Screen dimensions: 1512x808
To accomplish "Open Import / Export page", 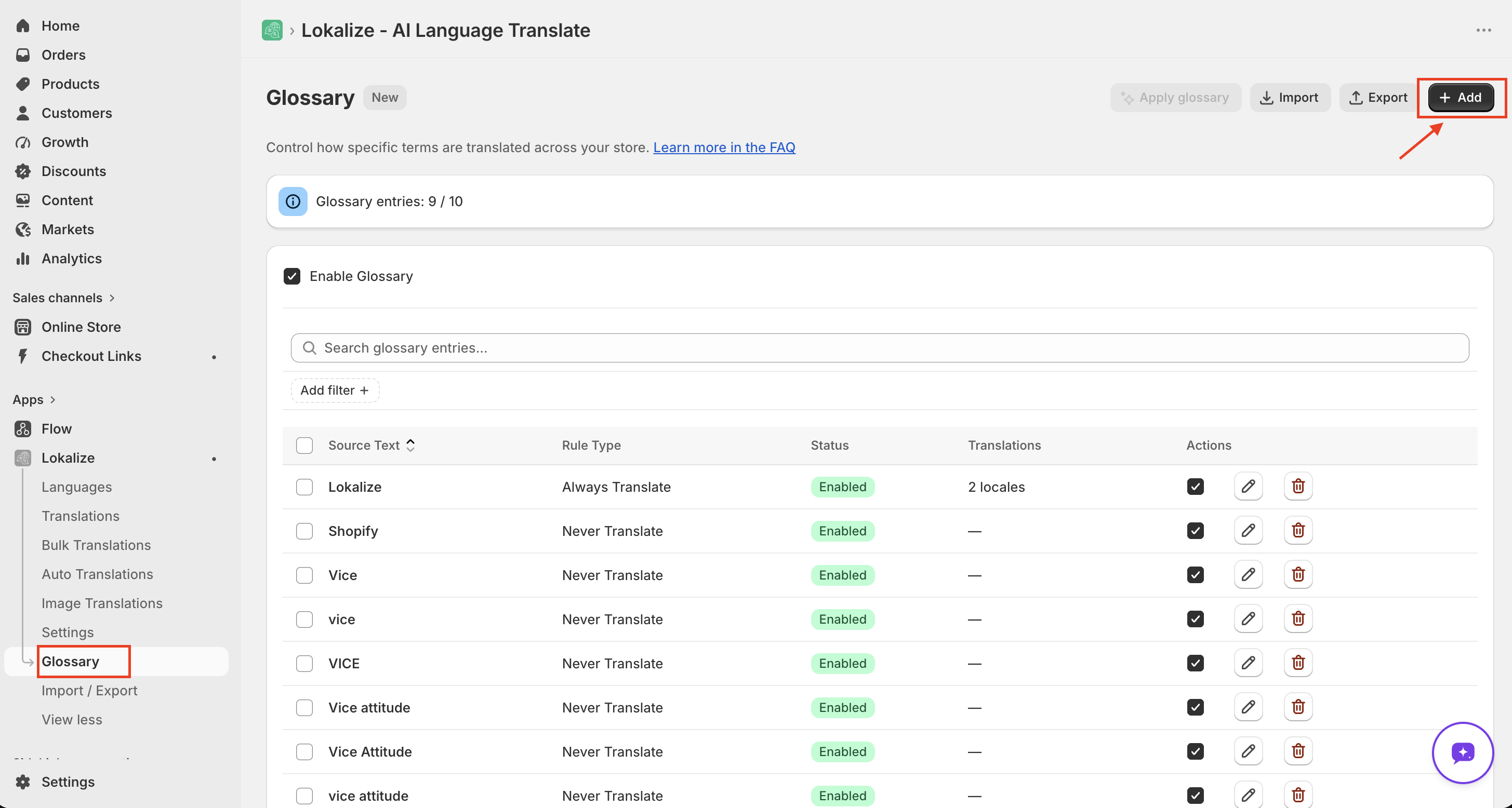I will [x=89, y=691].
